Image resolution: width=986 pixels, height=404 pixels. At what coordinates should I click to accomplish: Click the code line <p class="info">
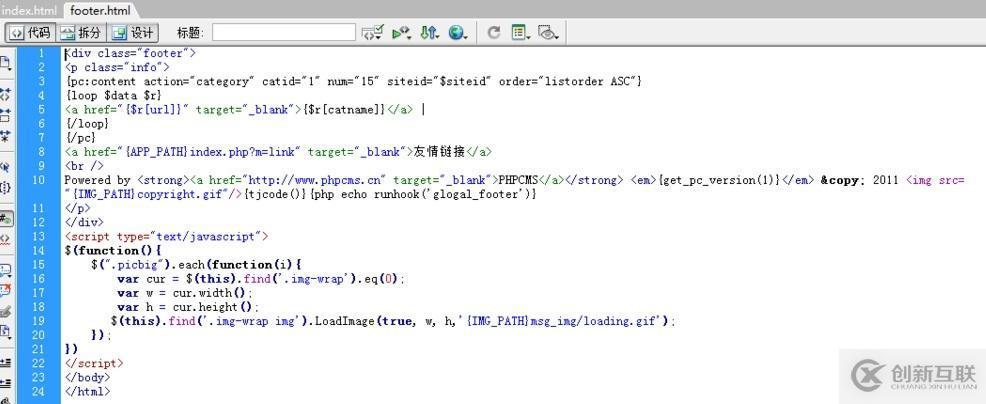(x=117, y=67)
